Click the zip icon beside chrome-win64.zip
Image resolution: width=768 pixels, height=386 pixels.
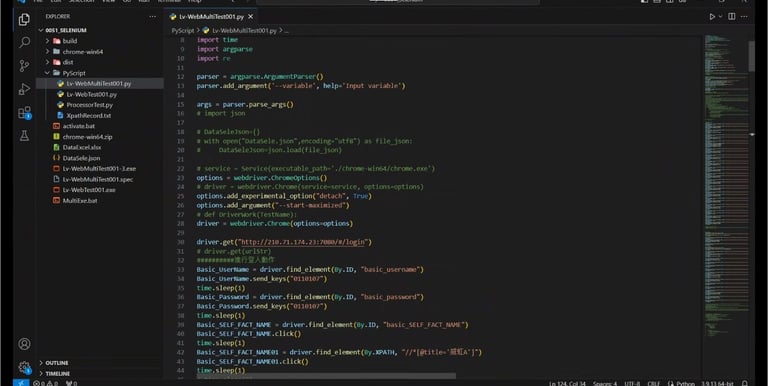point(56,137)
